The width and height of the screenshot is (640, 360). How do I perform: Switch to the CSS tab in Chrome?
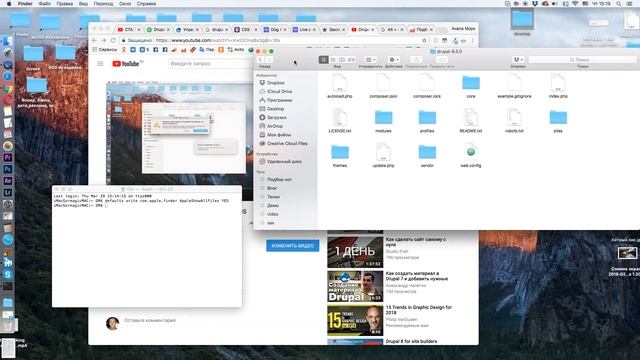tap(245, 29)
